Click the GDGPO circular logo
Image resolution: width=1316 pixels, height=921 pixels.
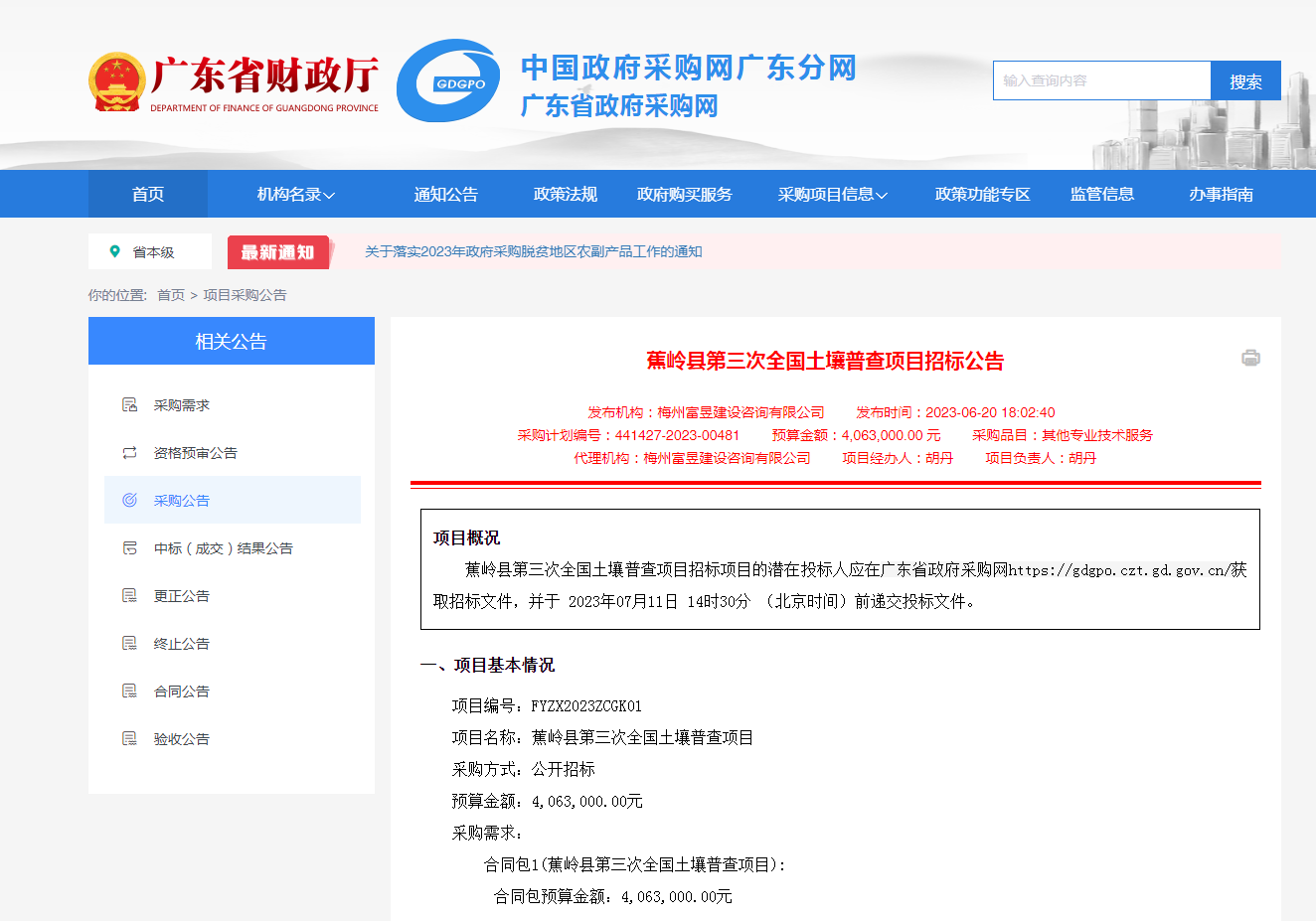click(x=448, y=81)
